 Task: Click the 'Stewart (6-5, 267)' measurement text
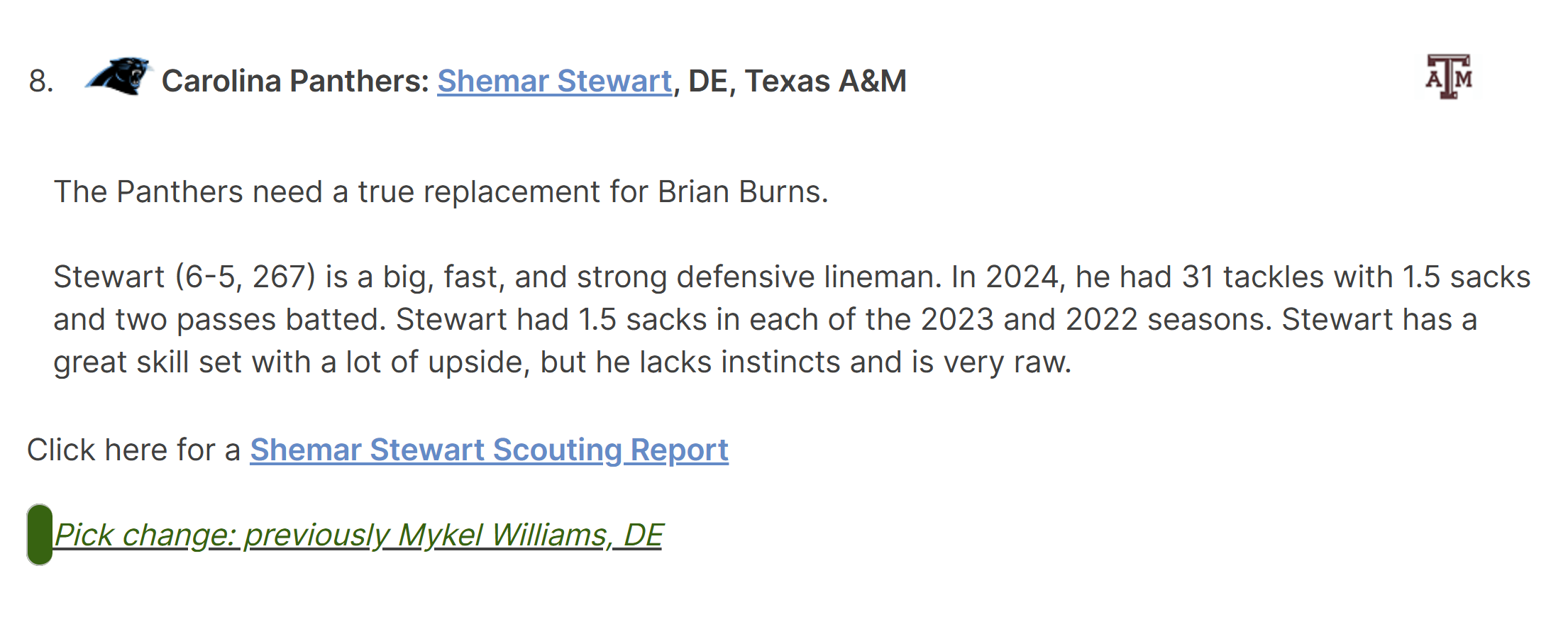[184, 277]
